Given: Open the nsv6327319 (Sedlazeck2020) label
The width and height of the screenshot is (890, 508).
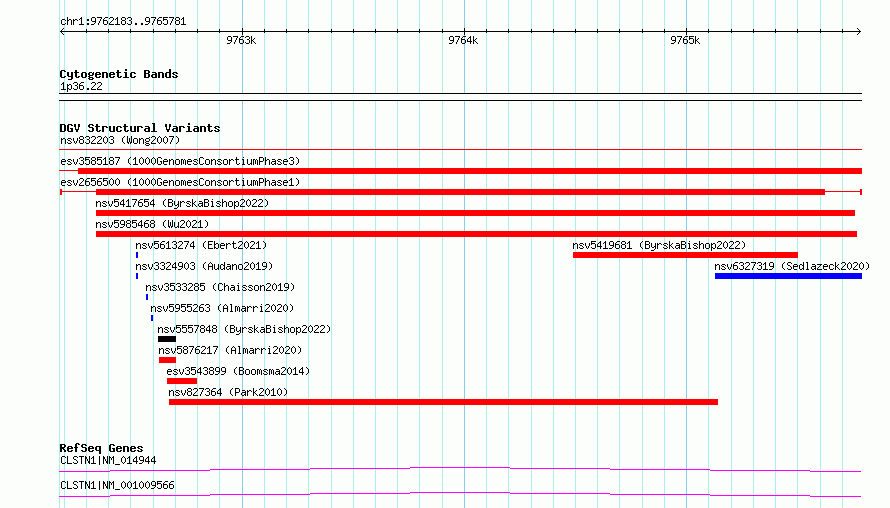Looking at the screenshot, I should point(792,266).
